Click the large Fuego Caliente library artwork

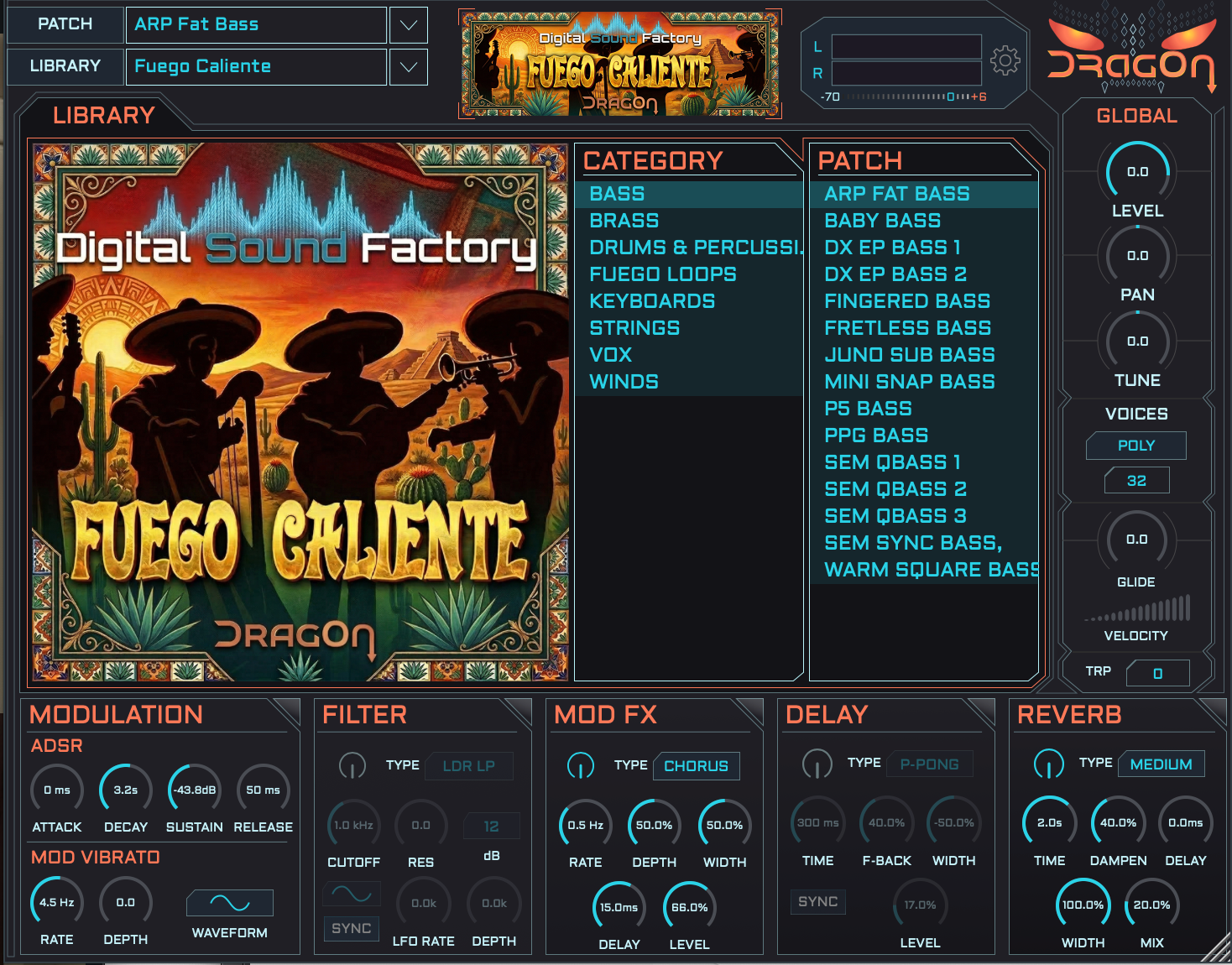(300, 411)
